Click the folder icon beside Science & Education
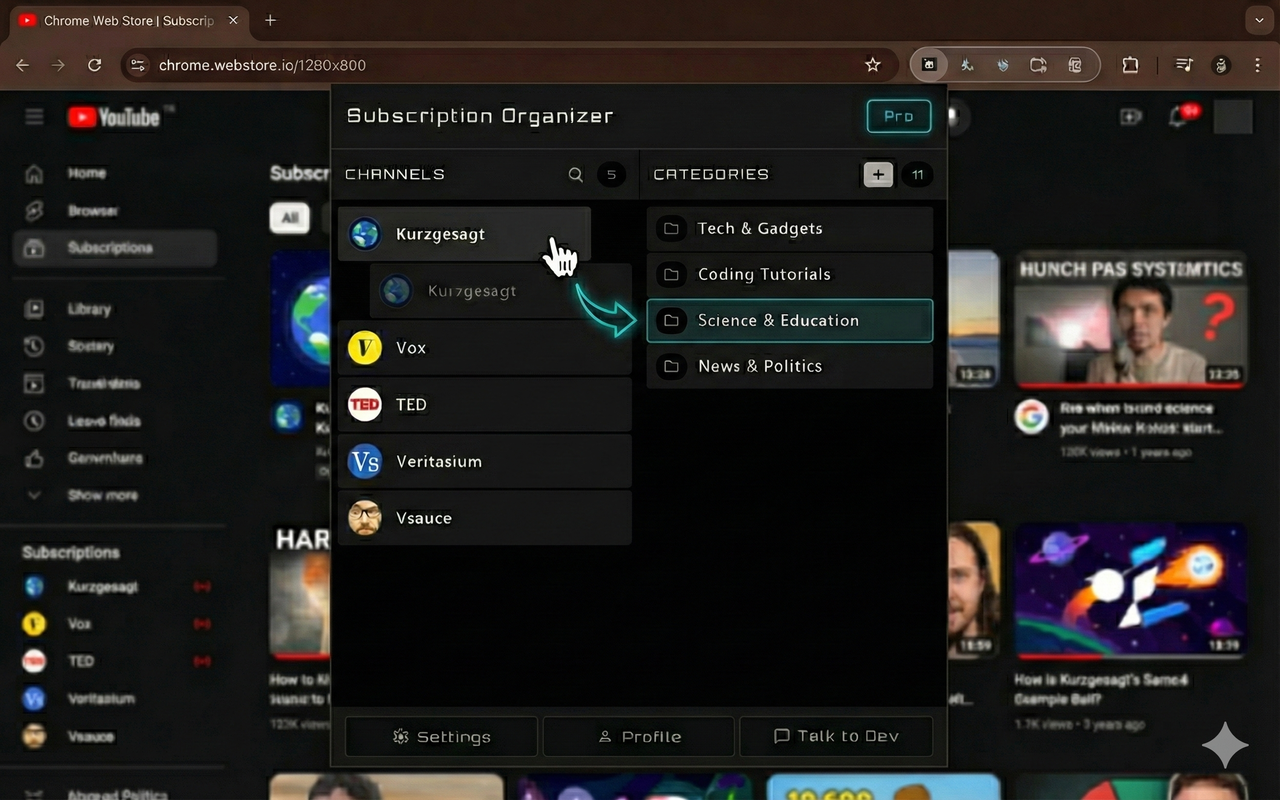 coord(672,320)
